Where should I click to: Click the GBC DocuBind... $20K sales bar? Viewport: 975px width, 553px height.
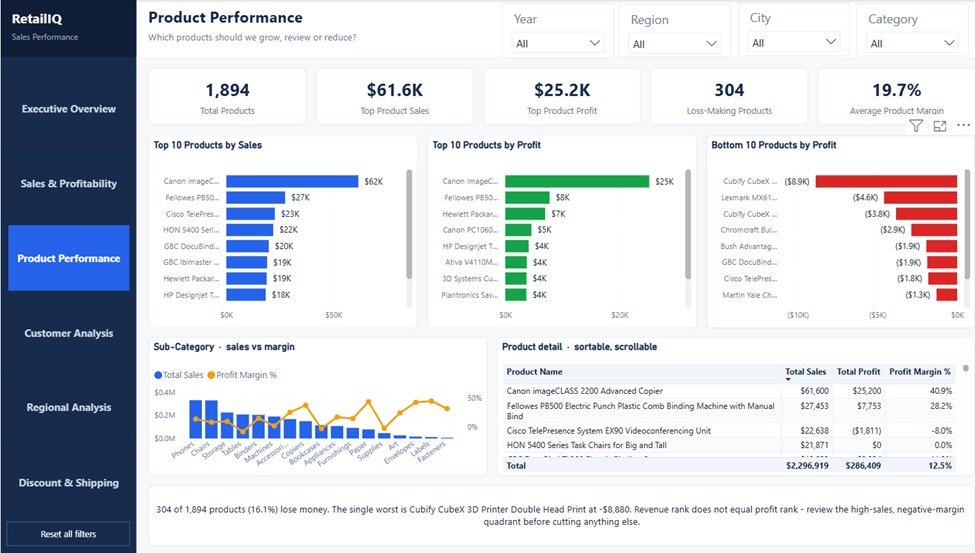coord(247,246)
